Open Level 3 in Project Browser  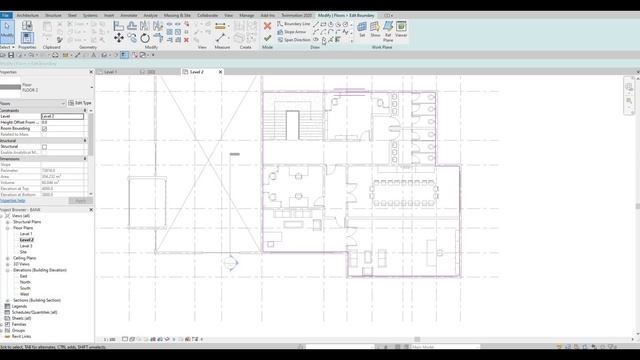26,246
